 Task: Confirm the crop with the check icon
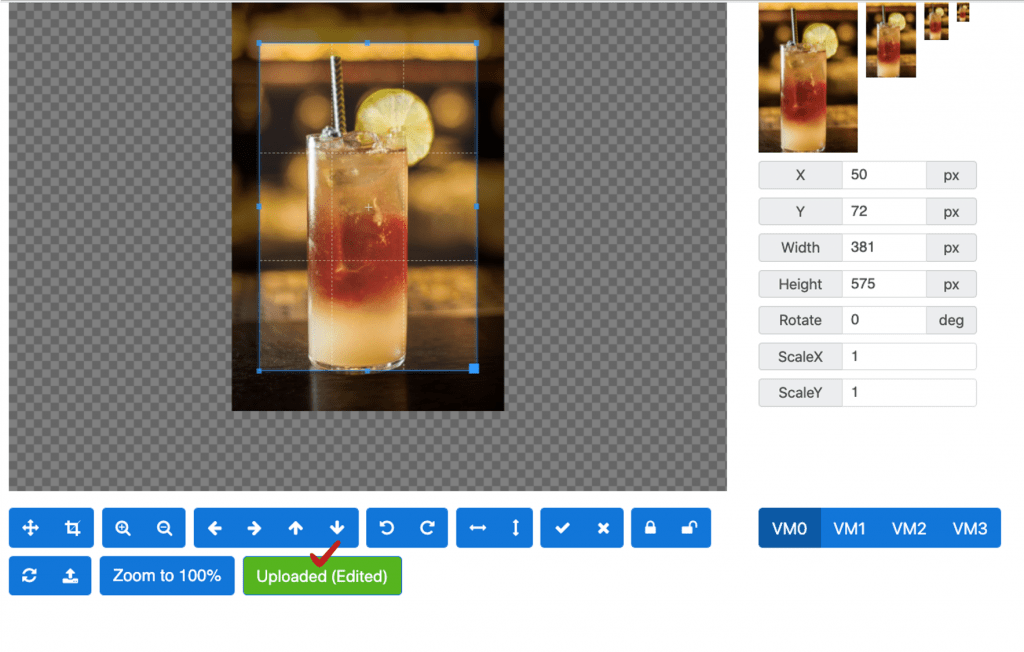[x=561, y=528]
